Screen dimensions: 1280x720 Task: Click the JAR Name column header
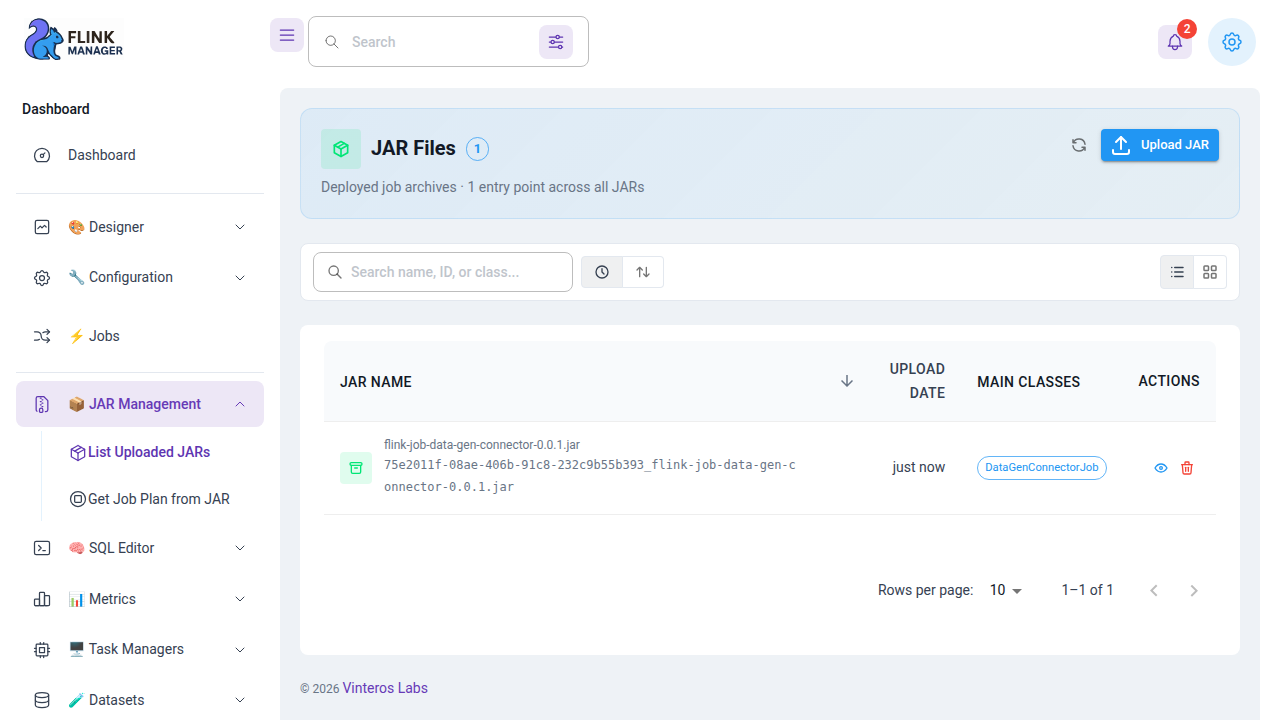(x=376, y=382)
